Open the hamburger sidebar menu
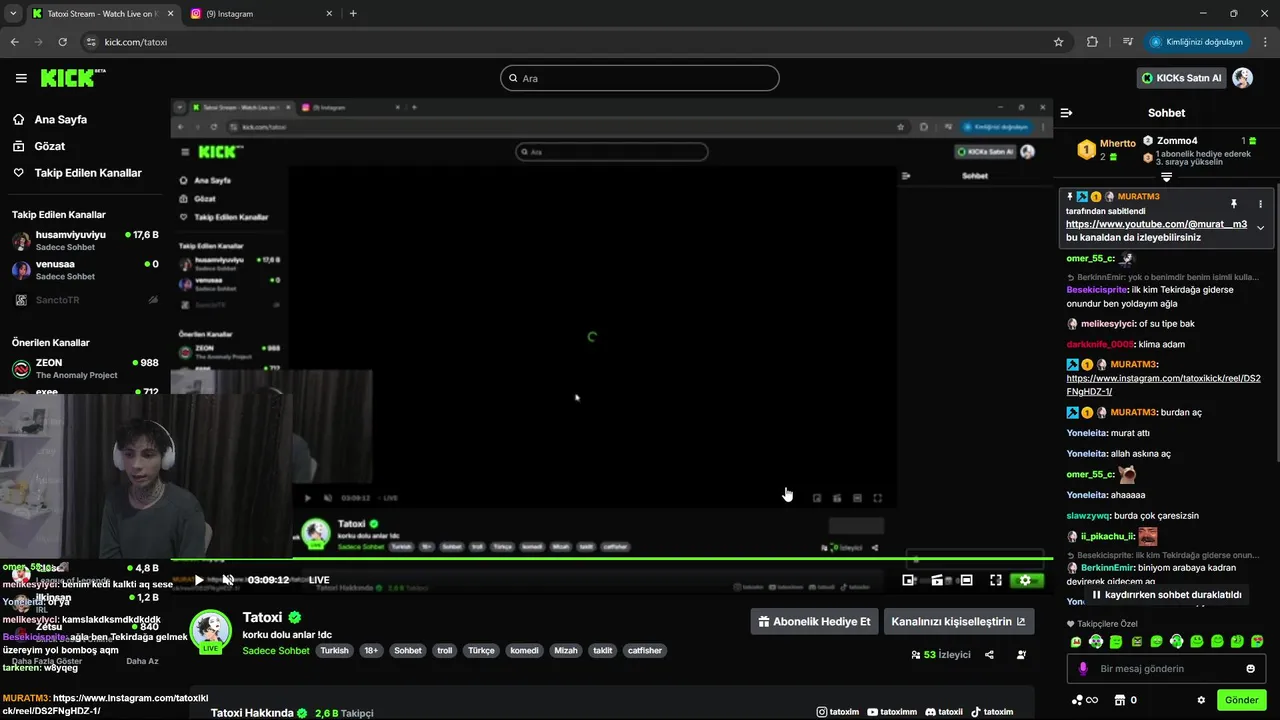Image resolution: width=1280 pixels, height=720 pixels. [x=21, y=78]
